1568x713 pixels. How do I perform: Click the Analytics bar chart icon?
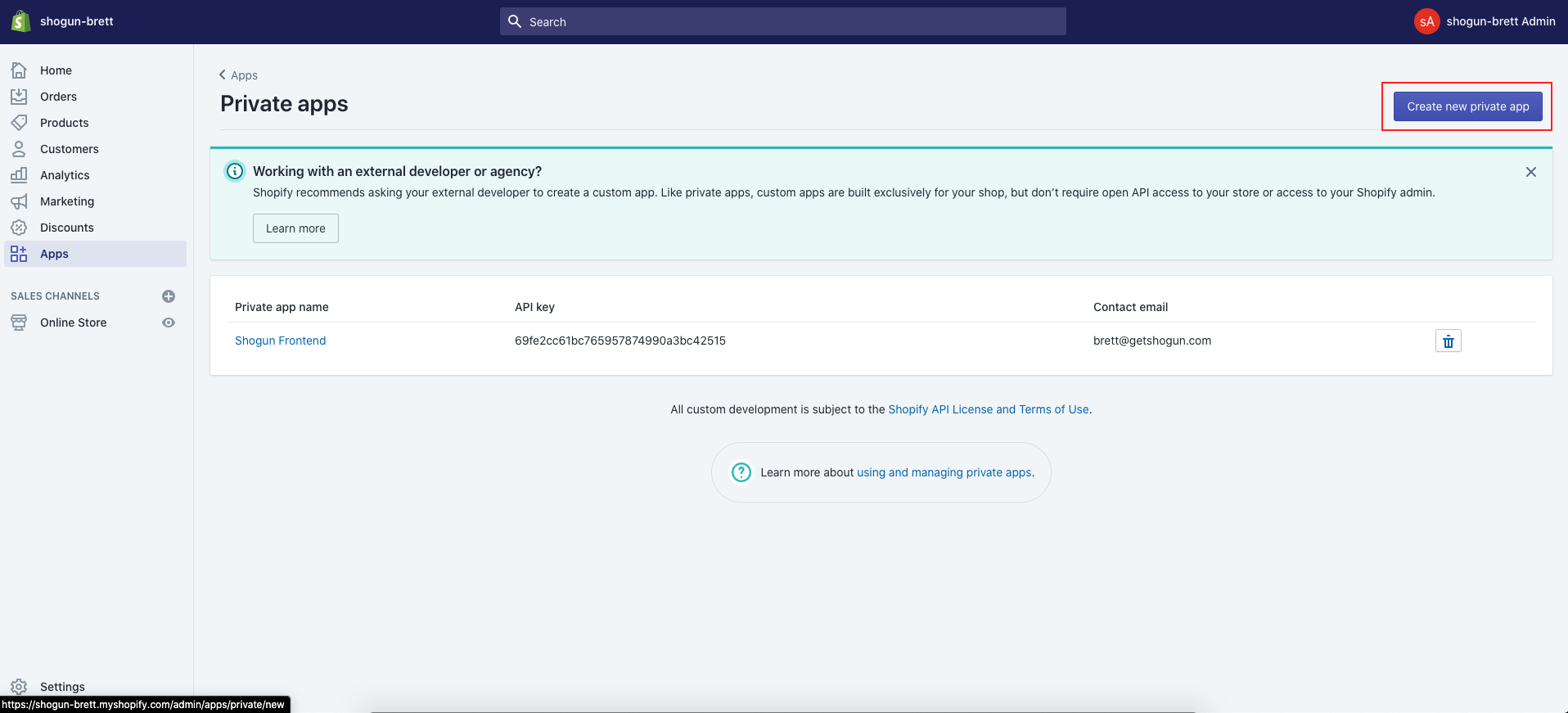click(x=19, y=175)
